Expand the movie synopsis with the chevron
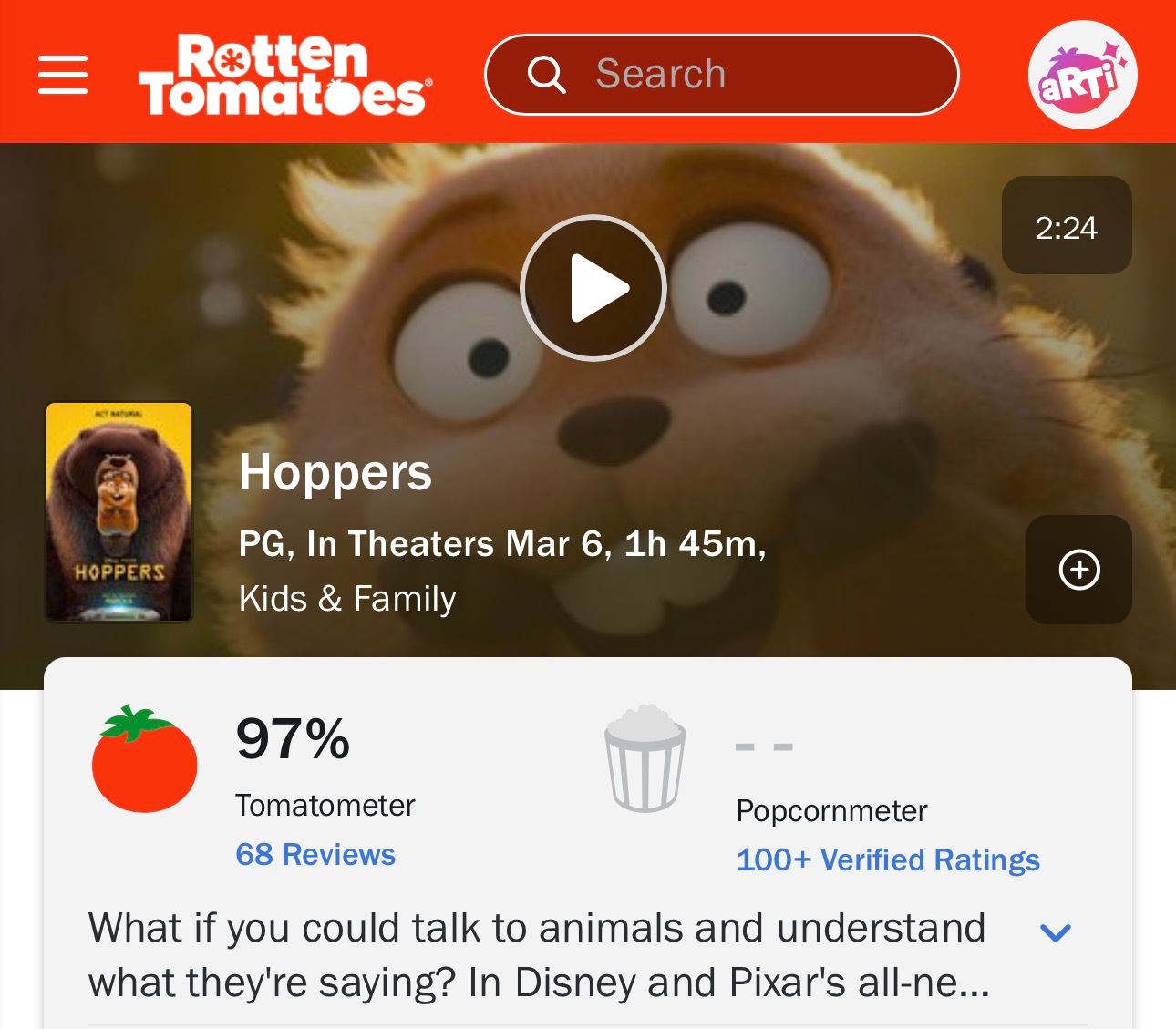The height and width of the screenshot is (1029, 1176). pyautogui.click(x=1055, y=932)
